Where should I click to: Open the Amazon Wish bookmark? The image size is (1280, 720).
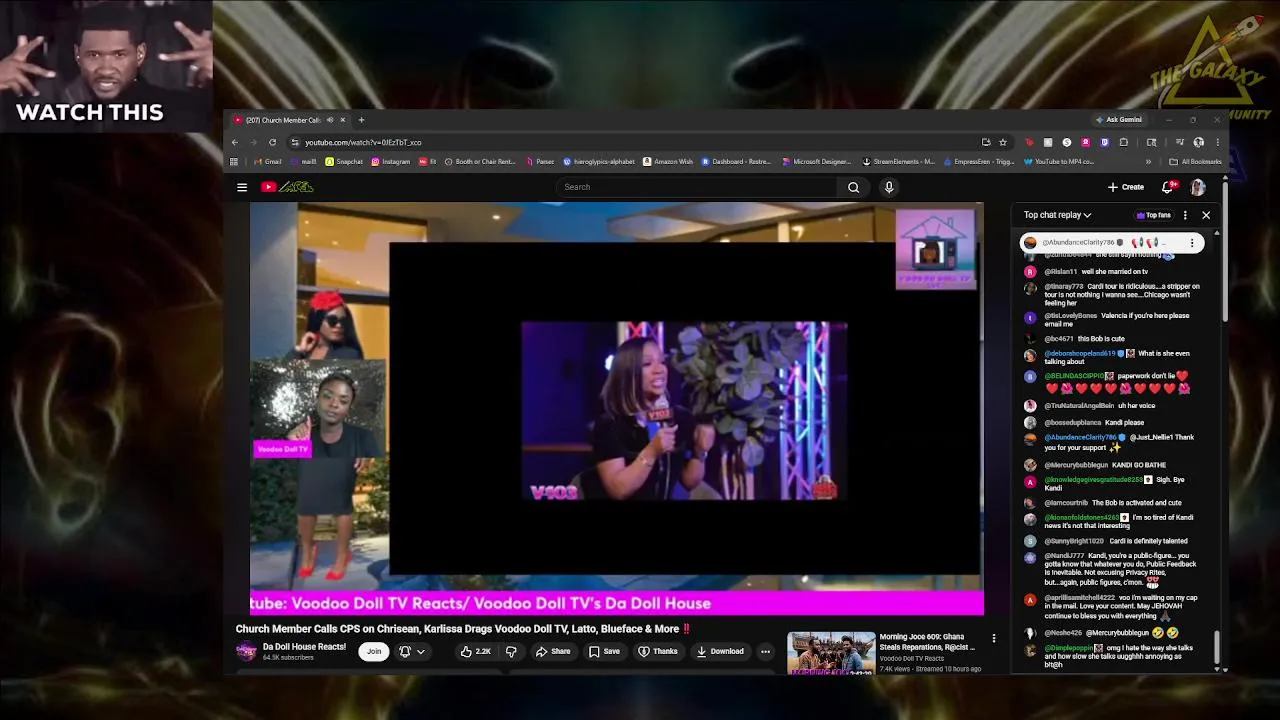click(668, 161)
